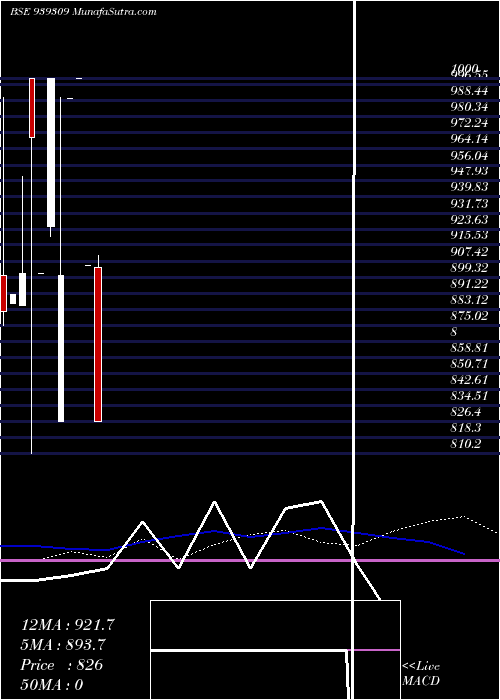This screenshot has width=500, height=700.
Task: Select the 915.53 price level label
Action: (469, 235)
